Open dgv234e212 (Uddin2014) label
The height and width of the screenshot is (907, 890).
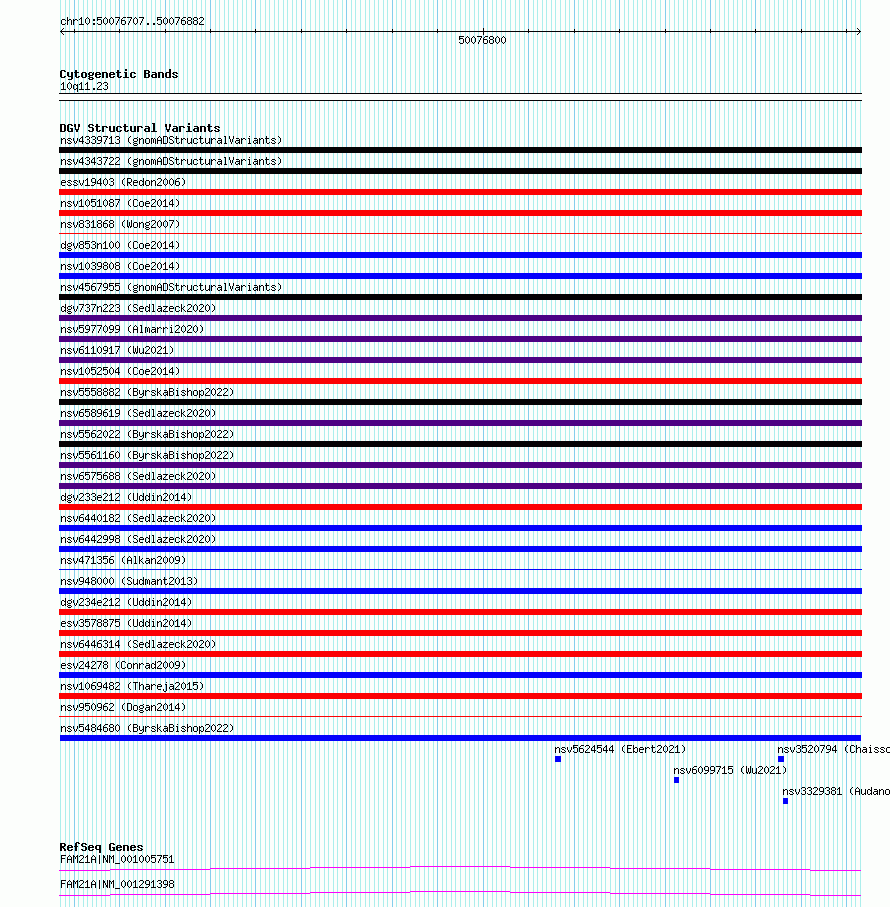(x=126, y=602)
